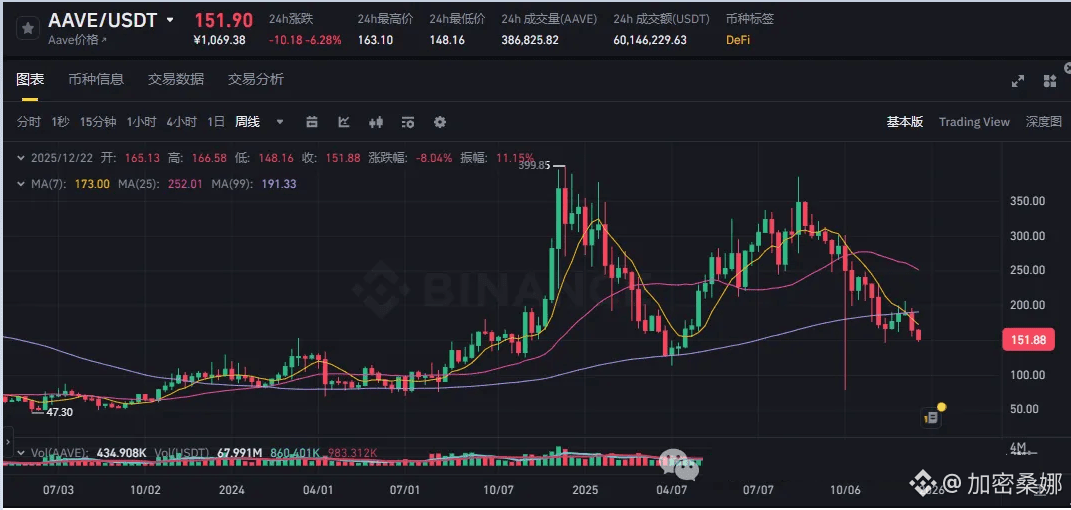
Task: Click the 24h成交额 value 60,146,229.63
Action: click(650, 40)
